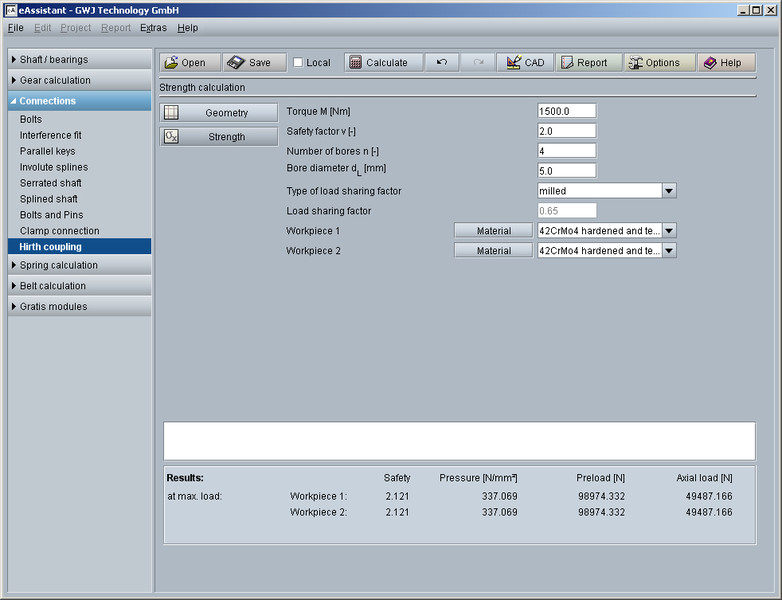The width and height of the screenshot is (782, 600).
Task: Click the undo arrow icon
Action: coord(441,63)
